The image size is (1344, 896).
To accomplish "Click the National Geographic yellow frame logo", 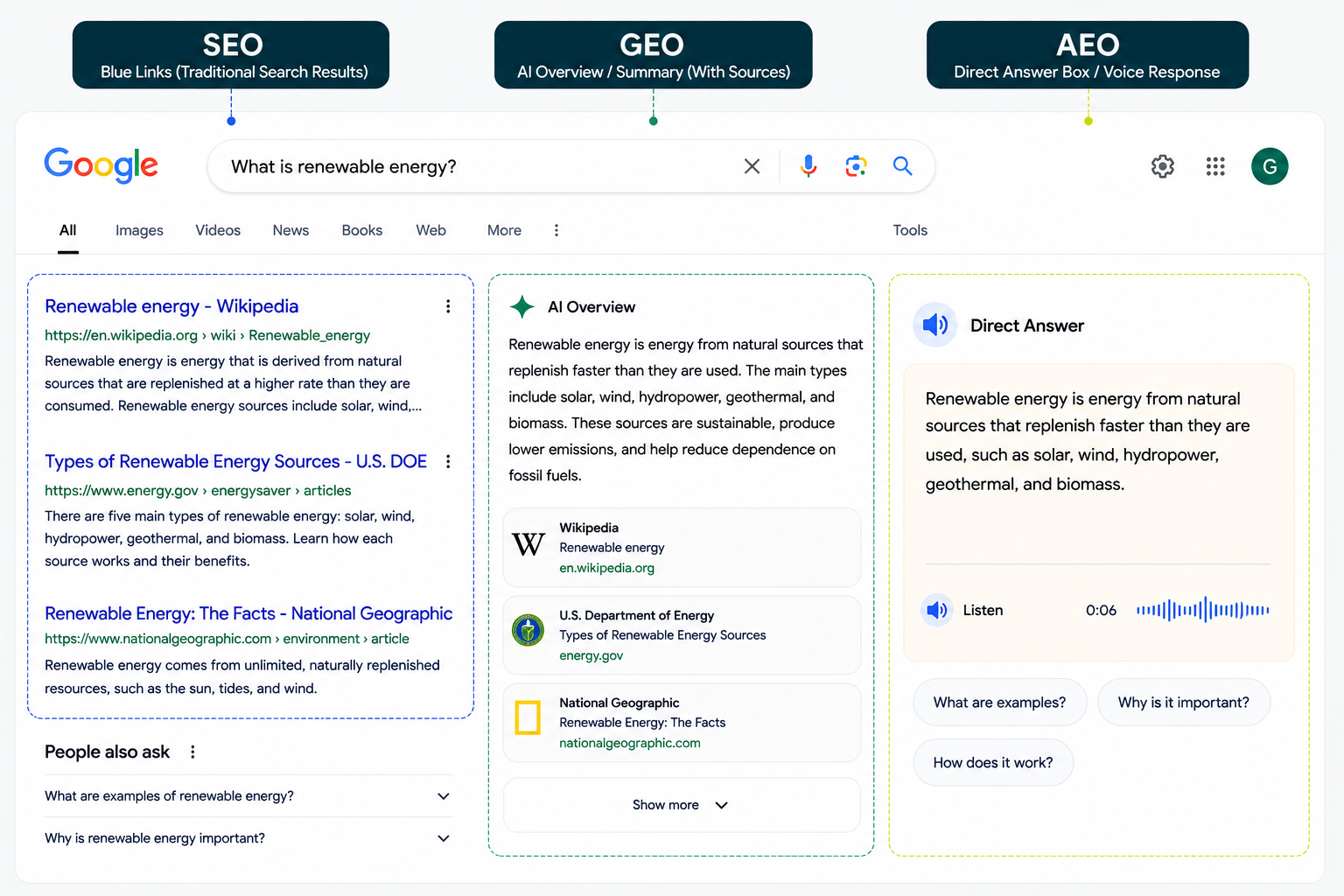I will [x=528, y=717].
